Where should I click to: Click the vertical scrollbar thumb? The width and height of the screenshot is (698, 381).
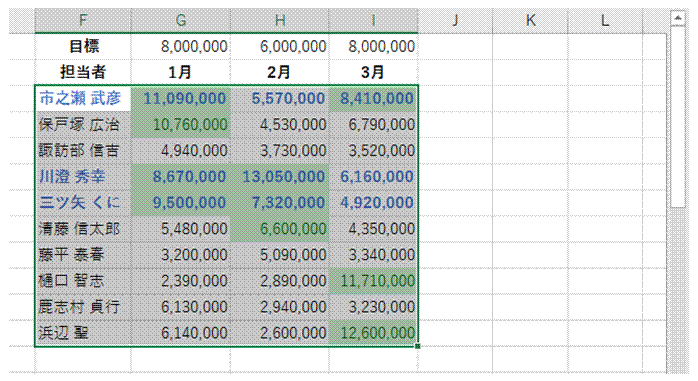(678, 117)
